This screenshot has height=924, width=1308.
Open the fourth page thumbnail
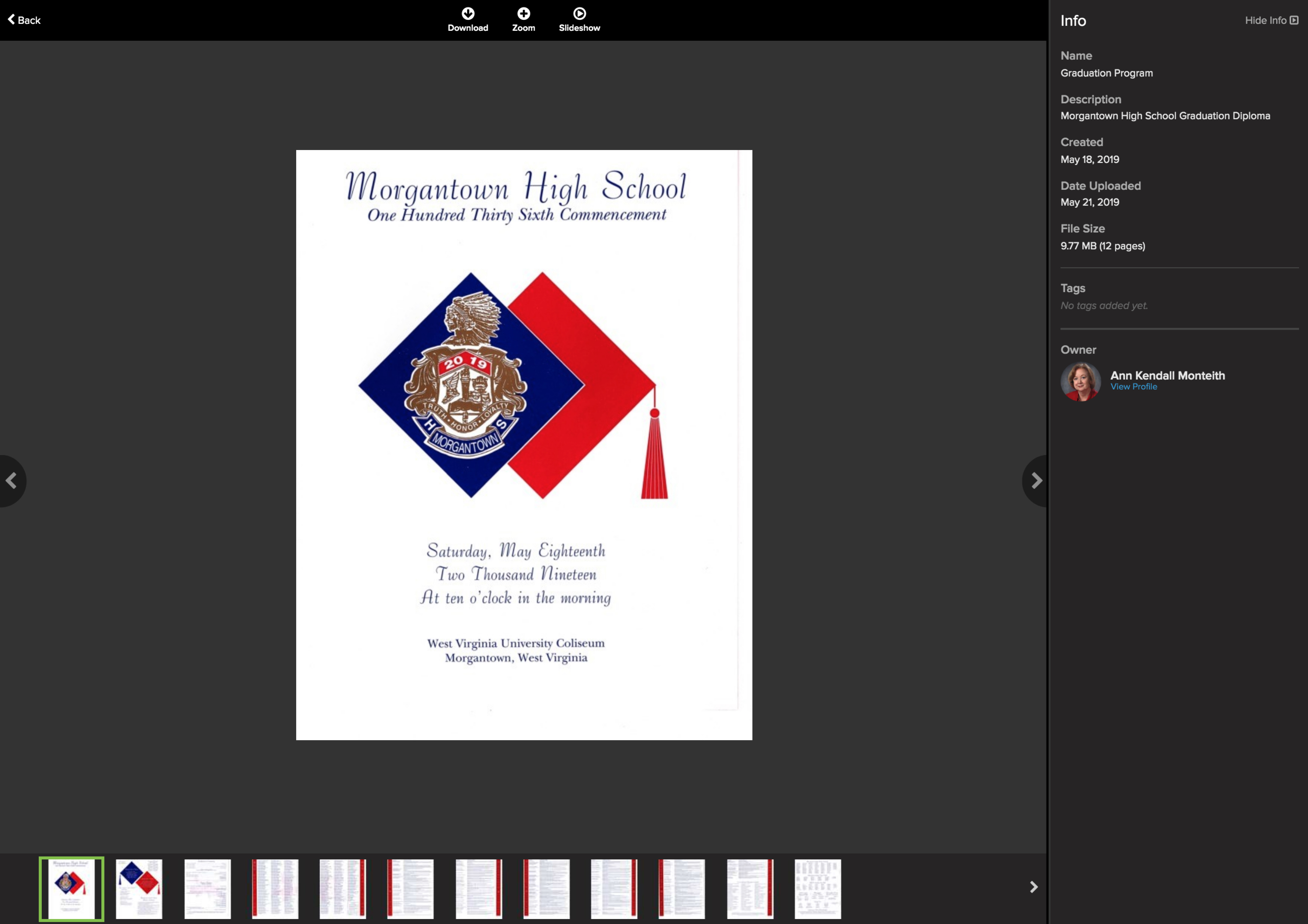pos(275,889)
